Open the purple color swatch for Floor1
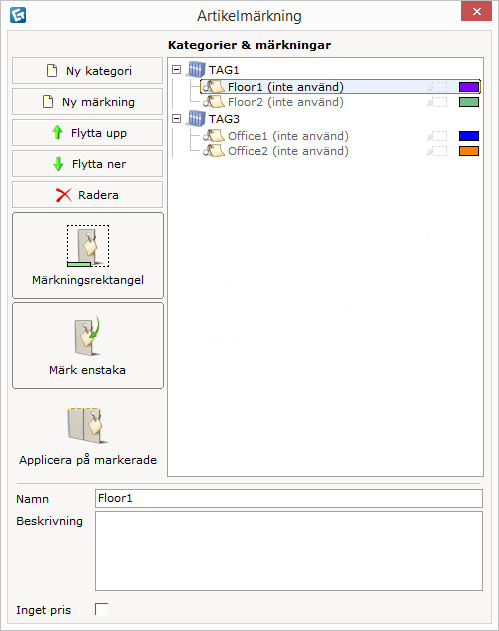Screen dimensions: 499x631 pyautogui.click(x=469, y=87)
